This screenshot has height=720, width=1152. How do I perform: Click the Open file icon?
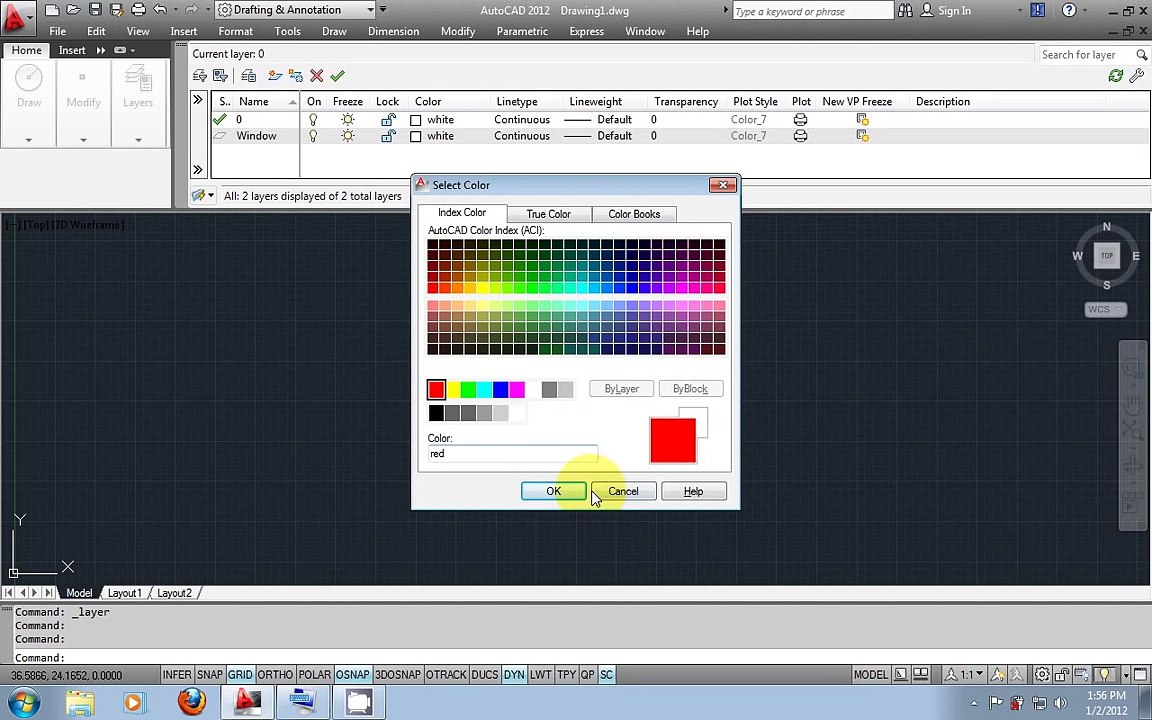(73, 10)
